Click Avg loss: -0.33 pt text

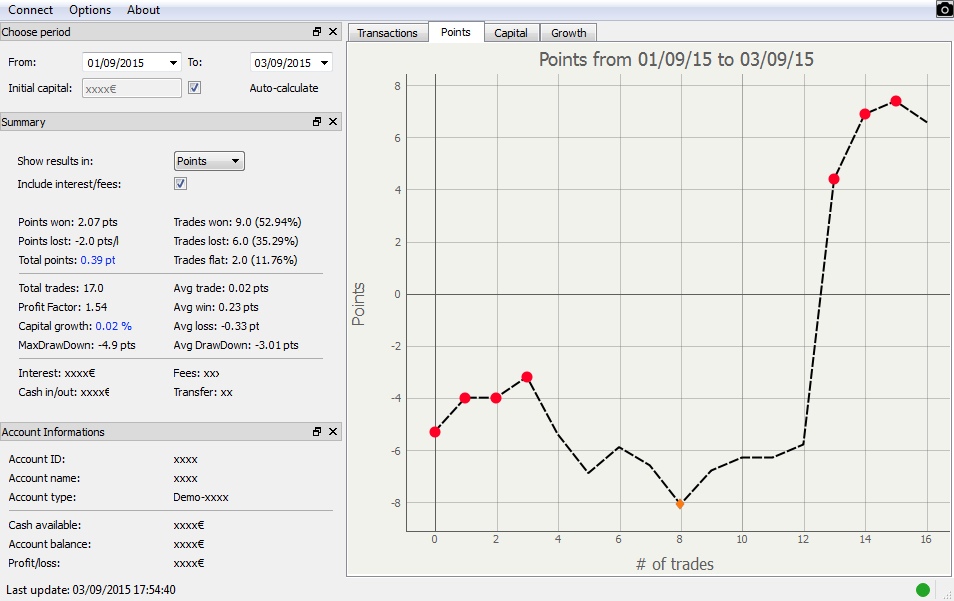coord(217,326)
